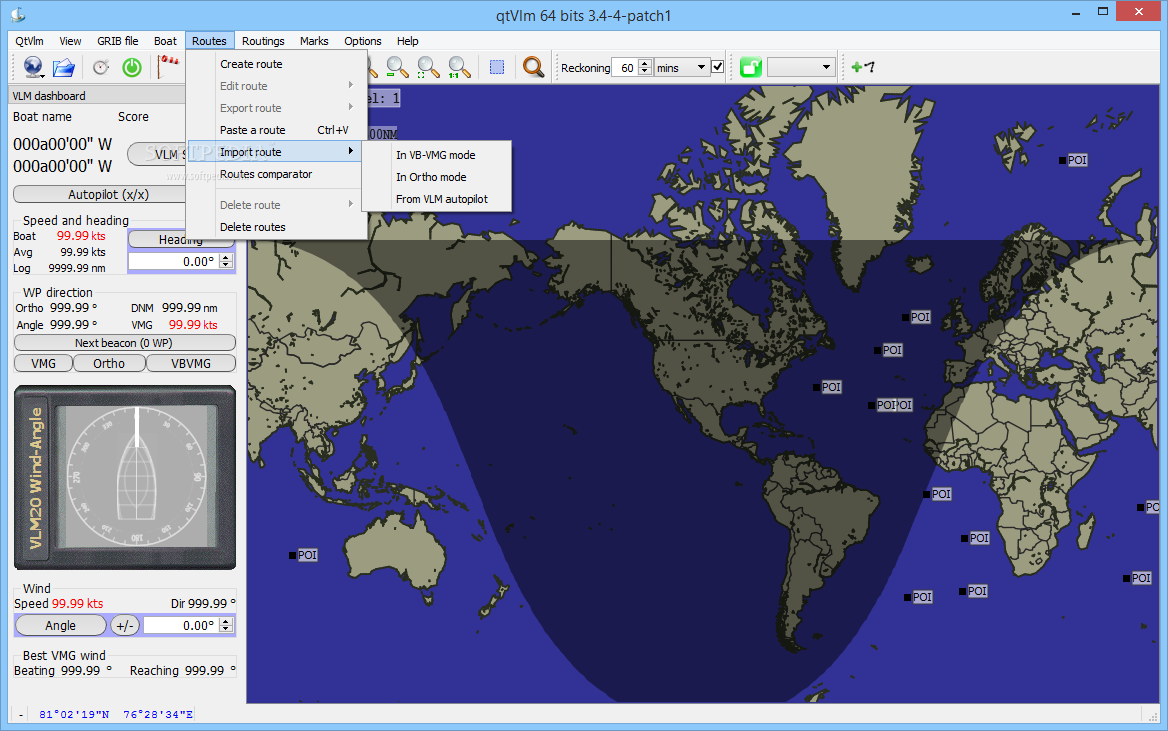Click the VBVMG button
Image resolution: width=1168 pixels, height=731 pixels.
[x=191, y=363]
